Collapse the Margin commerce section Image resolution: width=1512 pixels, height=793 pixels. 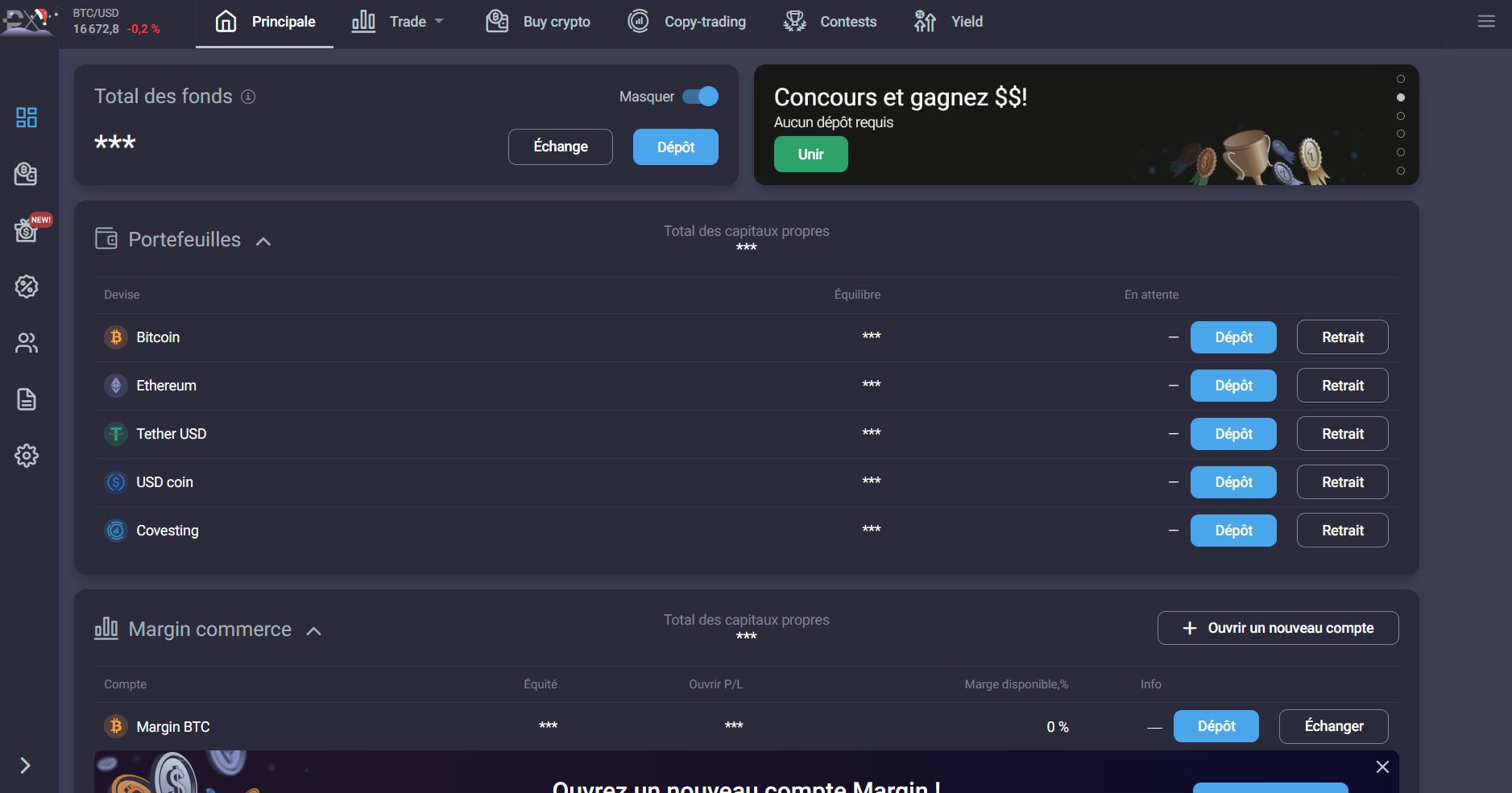314,631
